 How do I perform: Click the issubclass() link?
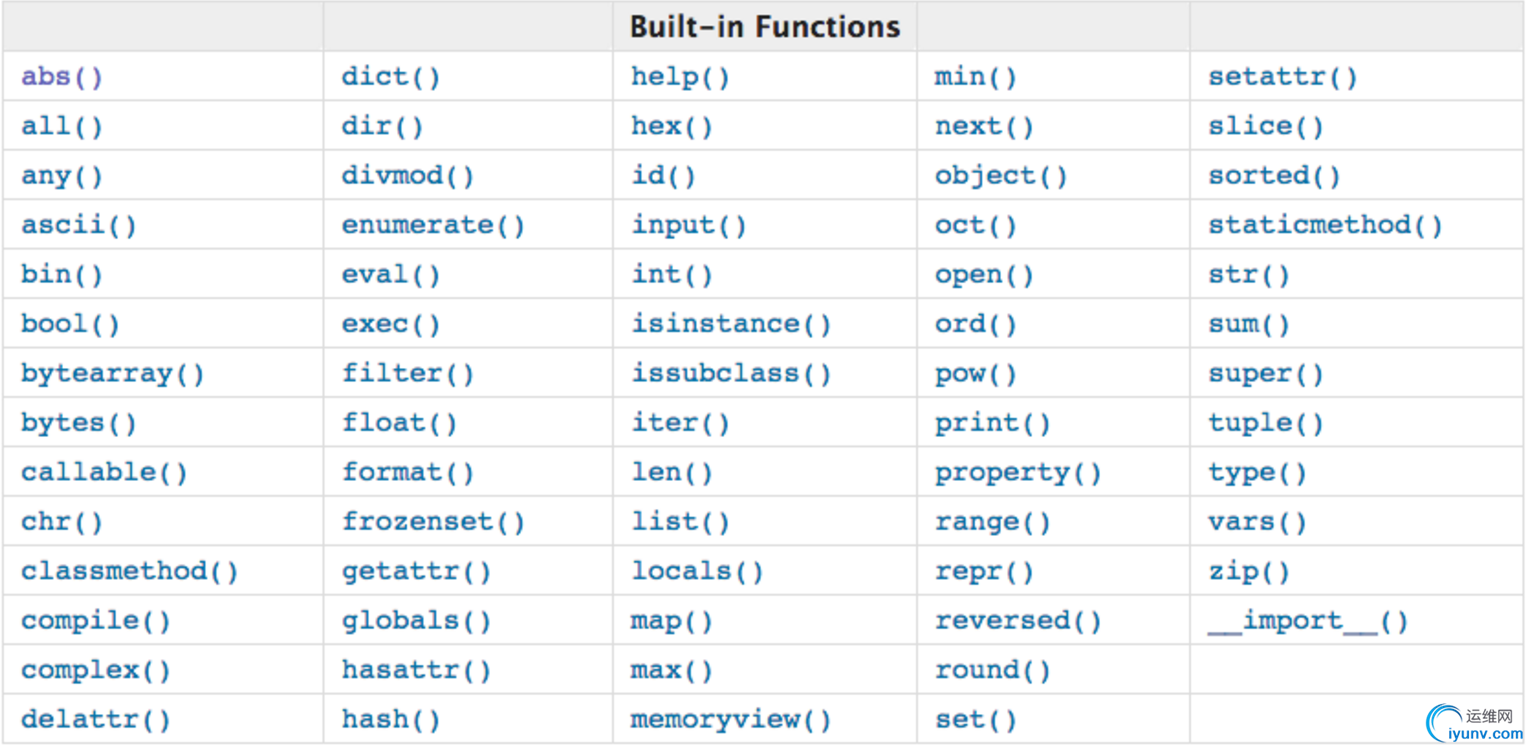[x=731, y=374]
